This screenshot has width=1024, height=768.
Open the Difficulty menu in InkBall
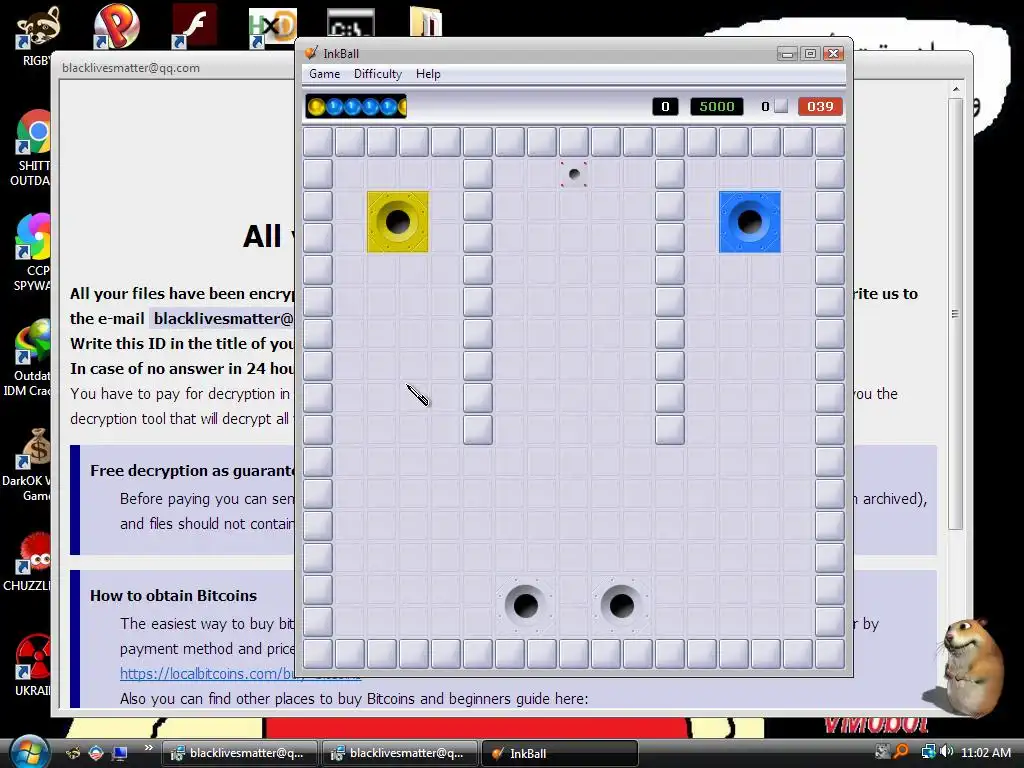click(x=377, y=74)
